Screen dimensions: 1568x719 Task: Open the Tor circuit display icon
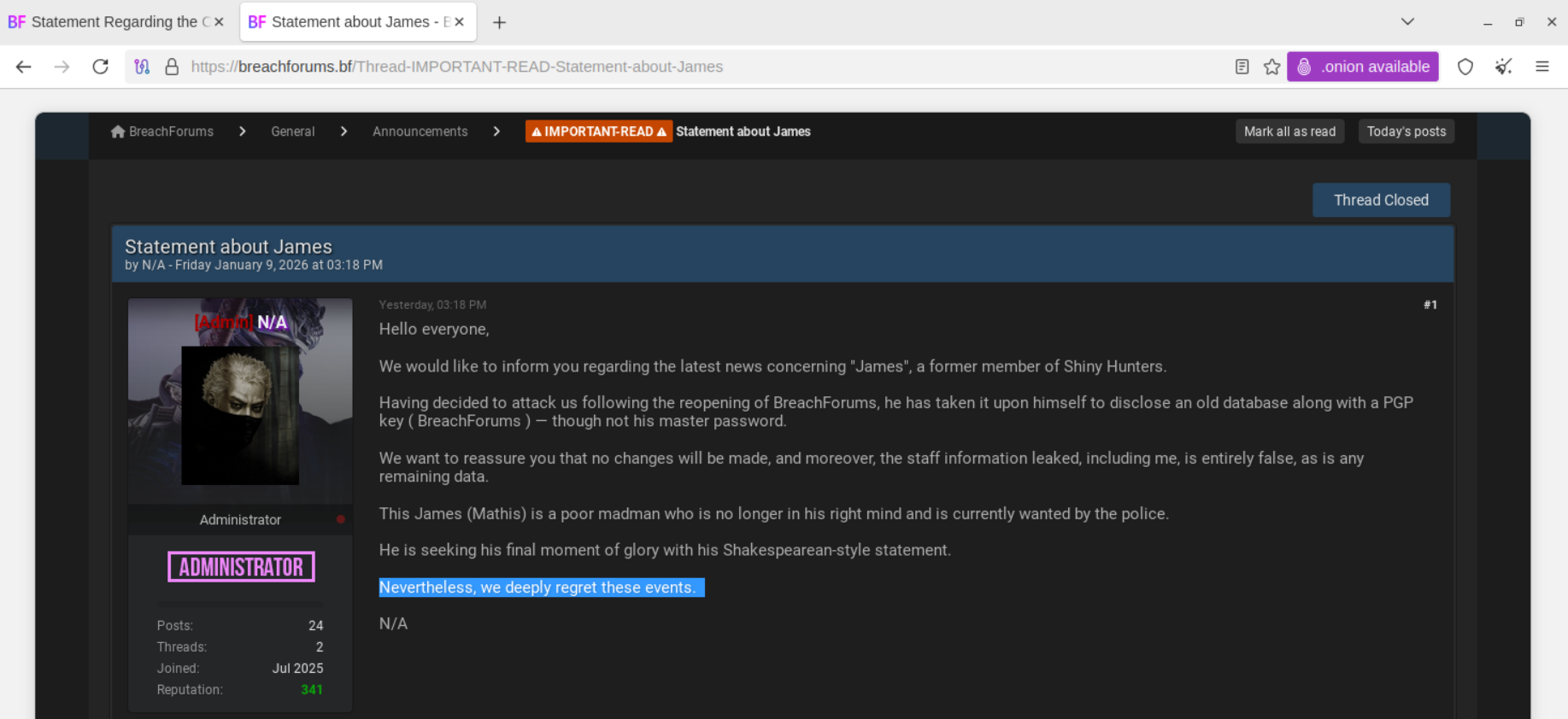142,67
